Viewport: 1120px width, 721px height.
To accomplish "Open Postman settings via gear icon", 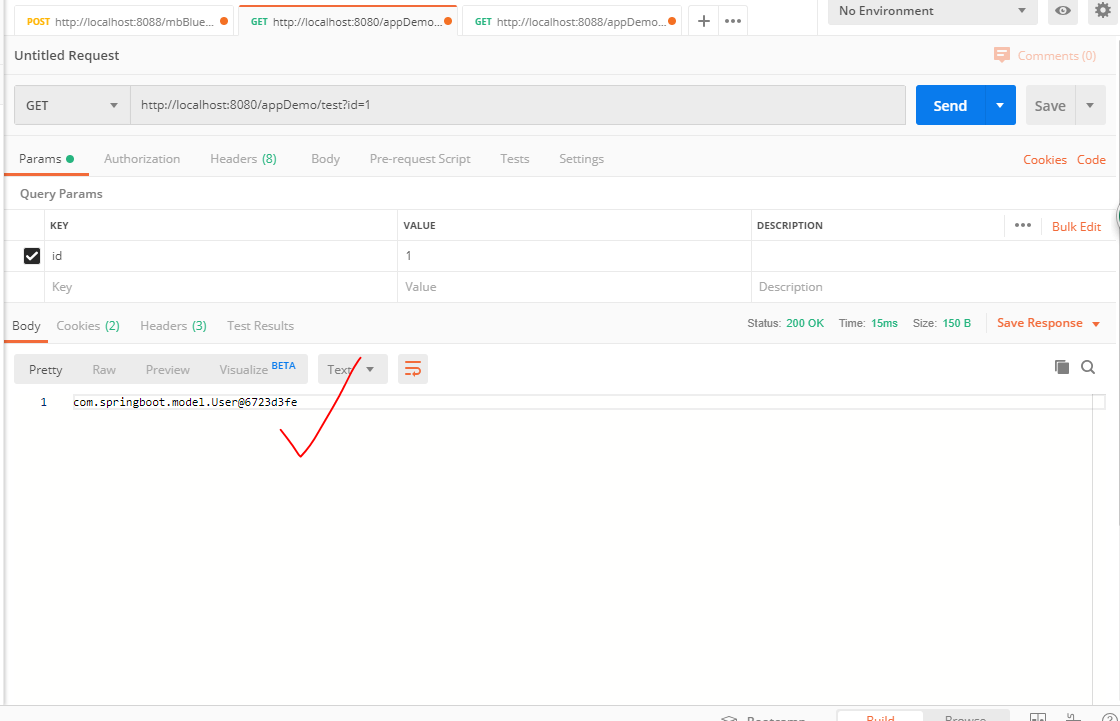I will [1100, 12].
